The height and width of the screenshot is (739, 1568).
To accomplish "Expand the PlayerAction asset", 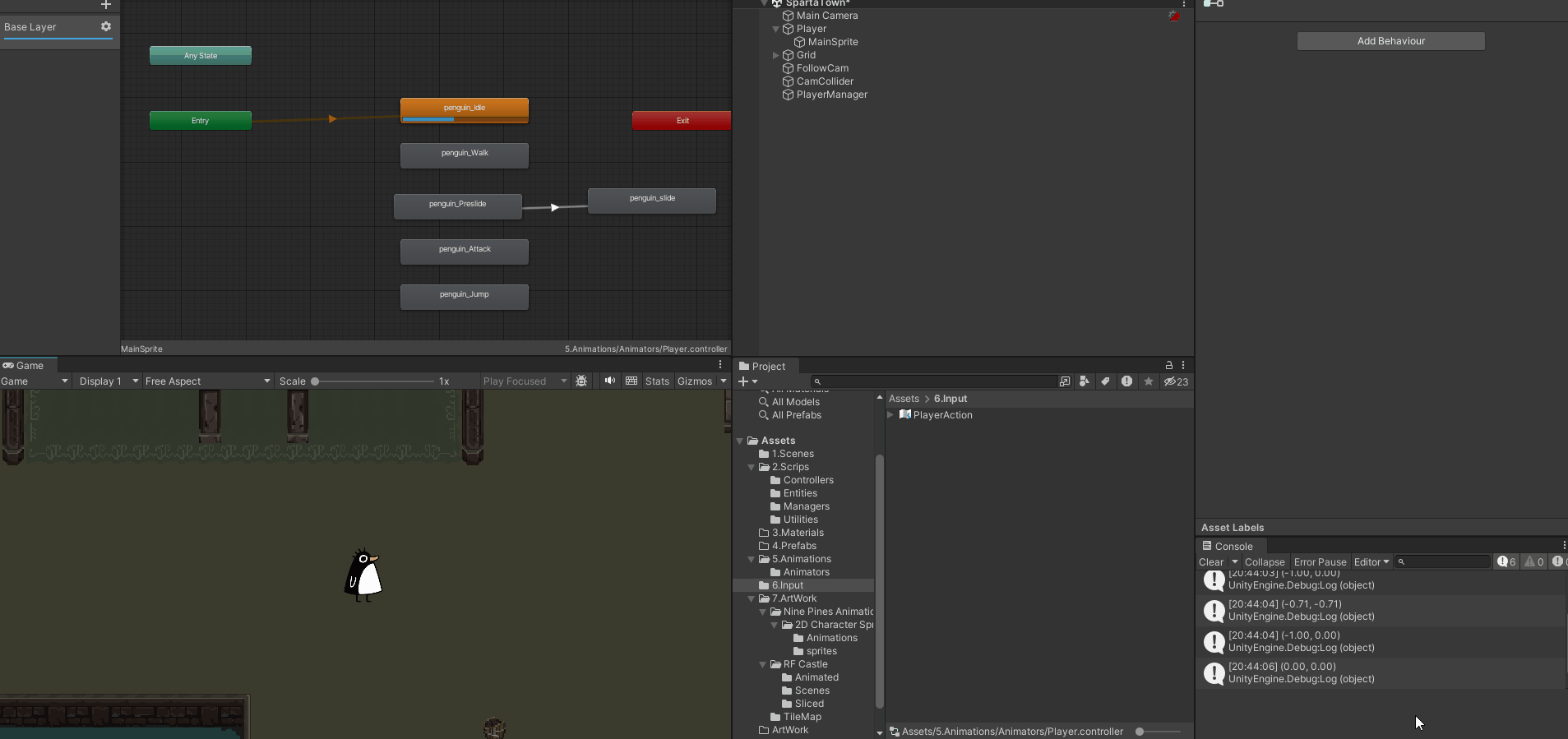I will [890, 415].
